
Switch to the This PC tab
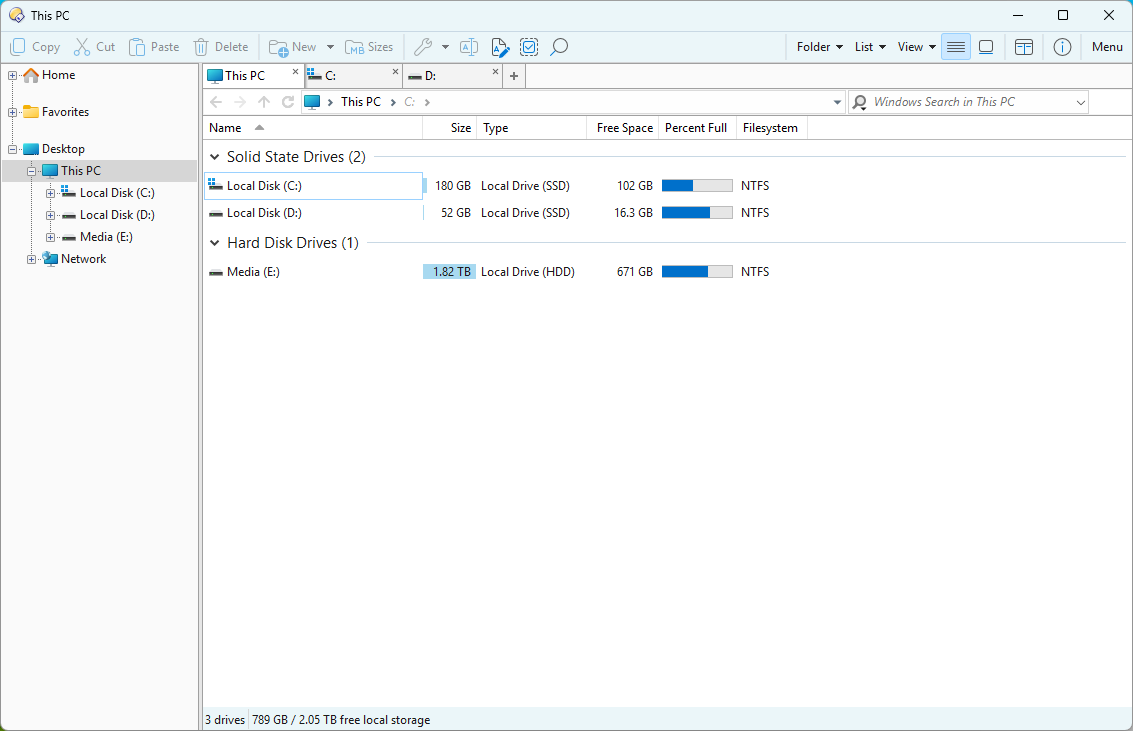(246, 76)
